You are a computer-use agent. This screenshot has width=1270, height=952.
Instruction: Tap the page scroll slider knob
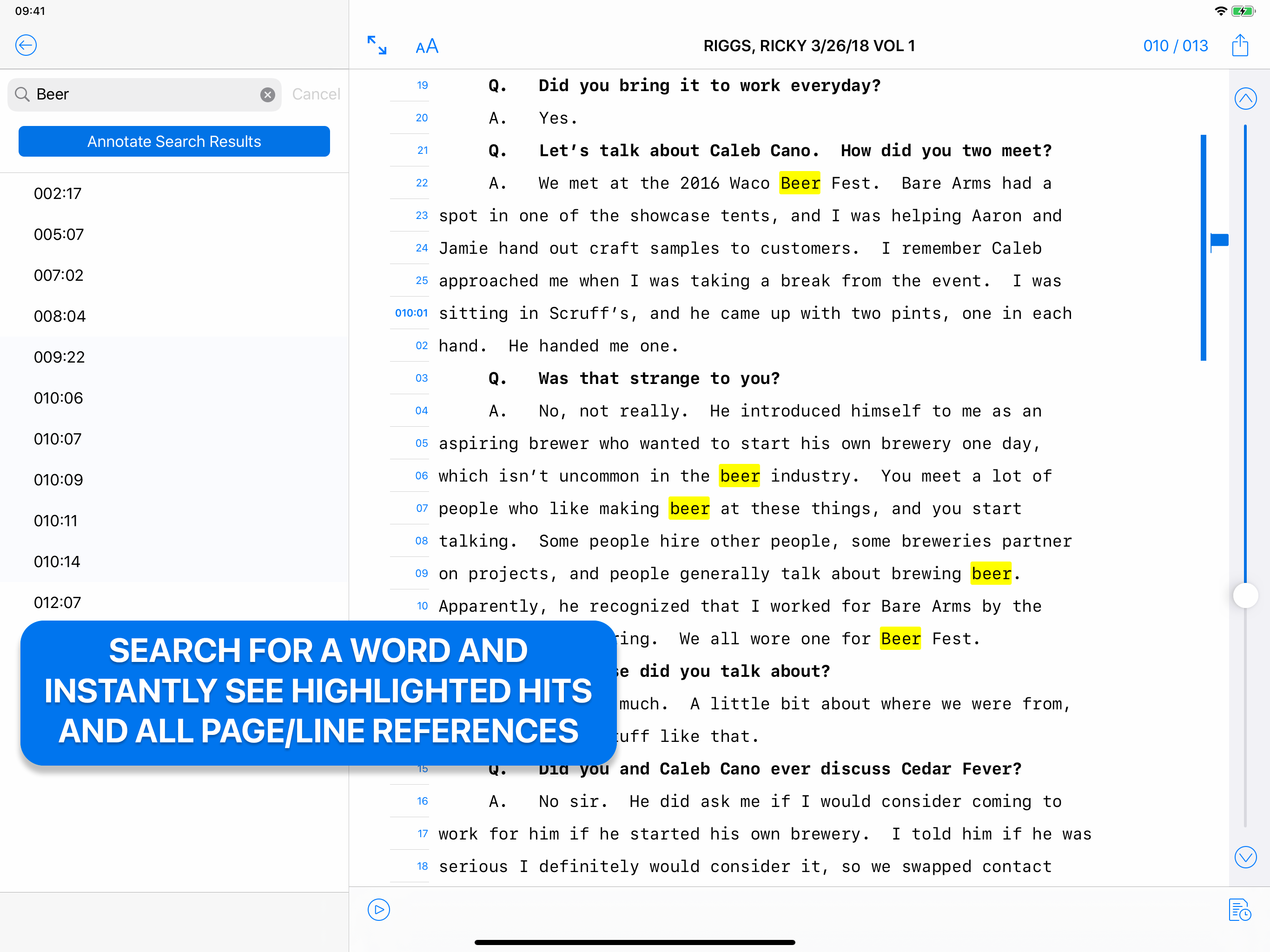tap(1245, 595)
